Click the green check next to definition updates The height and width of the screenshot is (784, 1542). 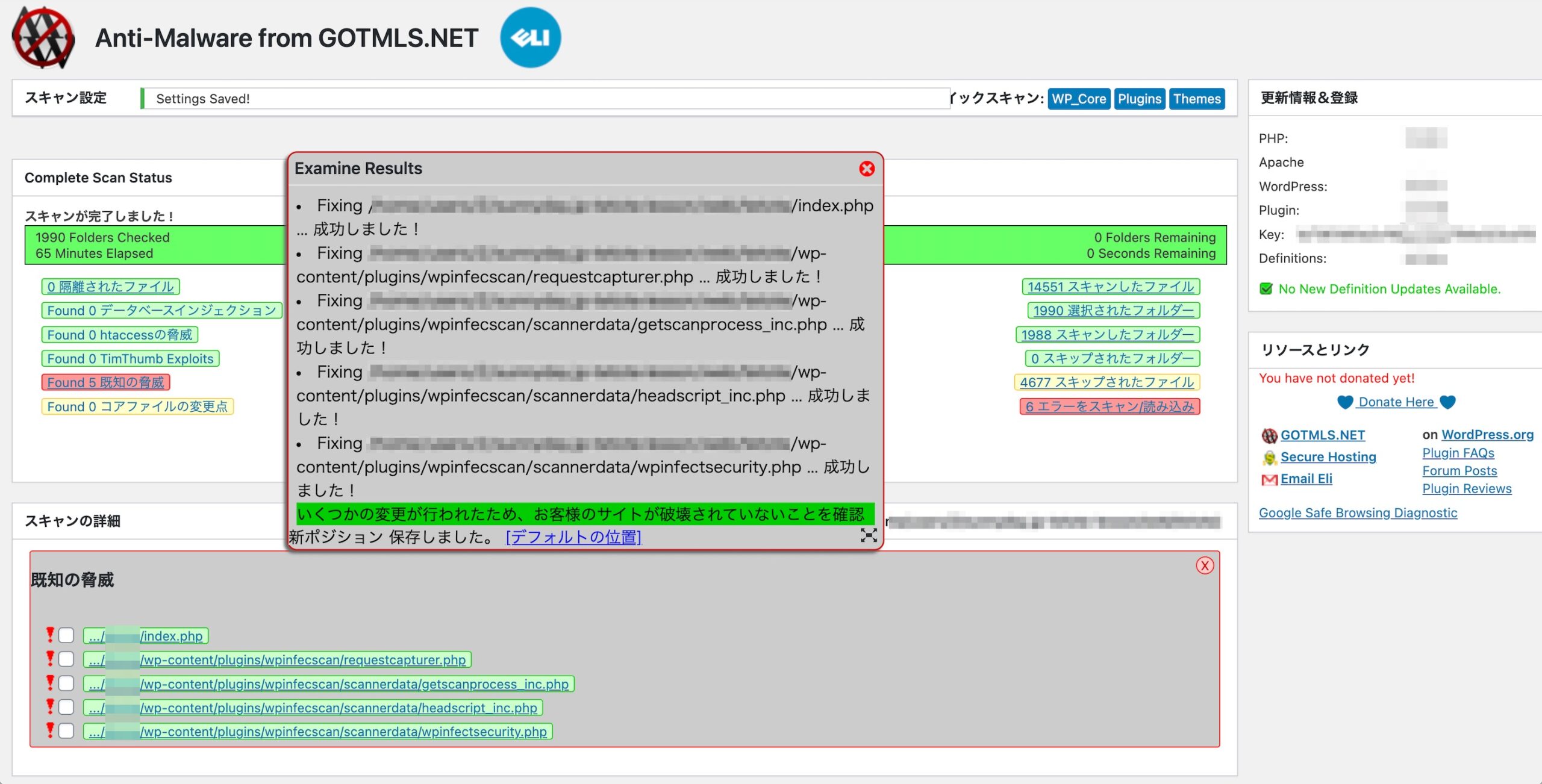(1266, 289)
